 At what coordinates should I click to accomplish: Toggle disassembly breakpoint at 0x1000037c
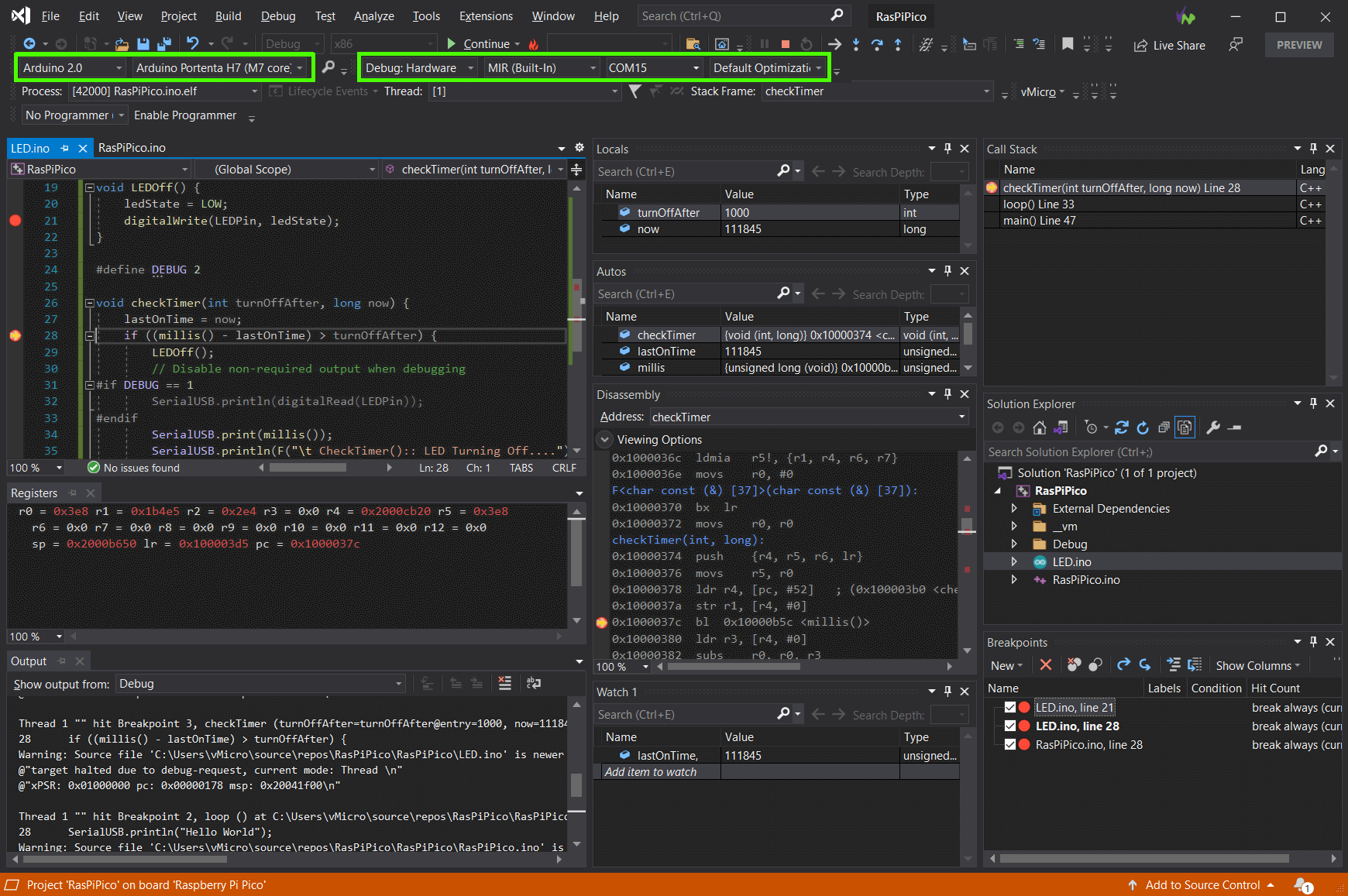pyautogui.click(x=602, y=623)
